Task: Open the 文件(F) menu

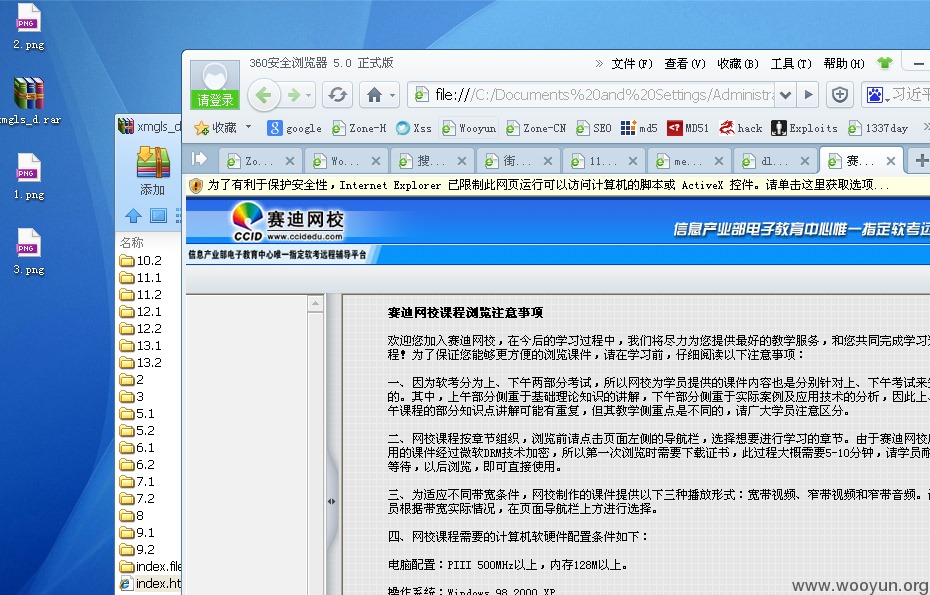Action: tap(632, 63)
